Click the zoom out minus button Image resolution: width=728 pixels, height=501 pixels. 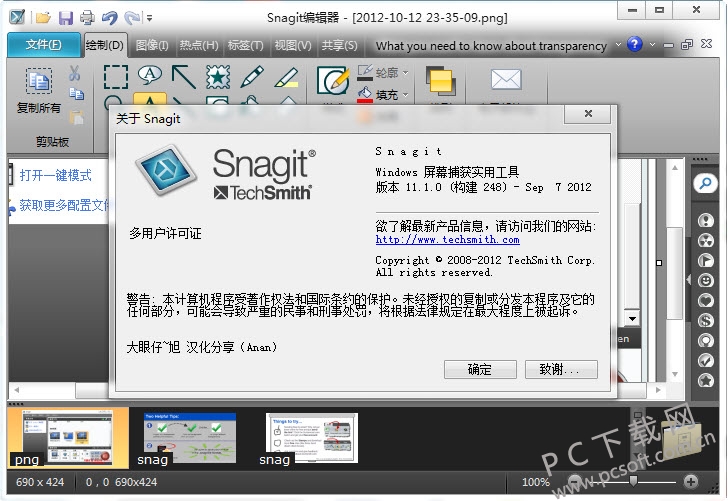coord(574,481)
